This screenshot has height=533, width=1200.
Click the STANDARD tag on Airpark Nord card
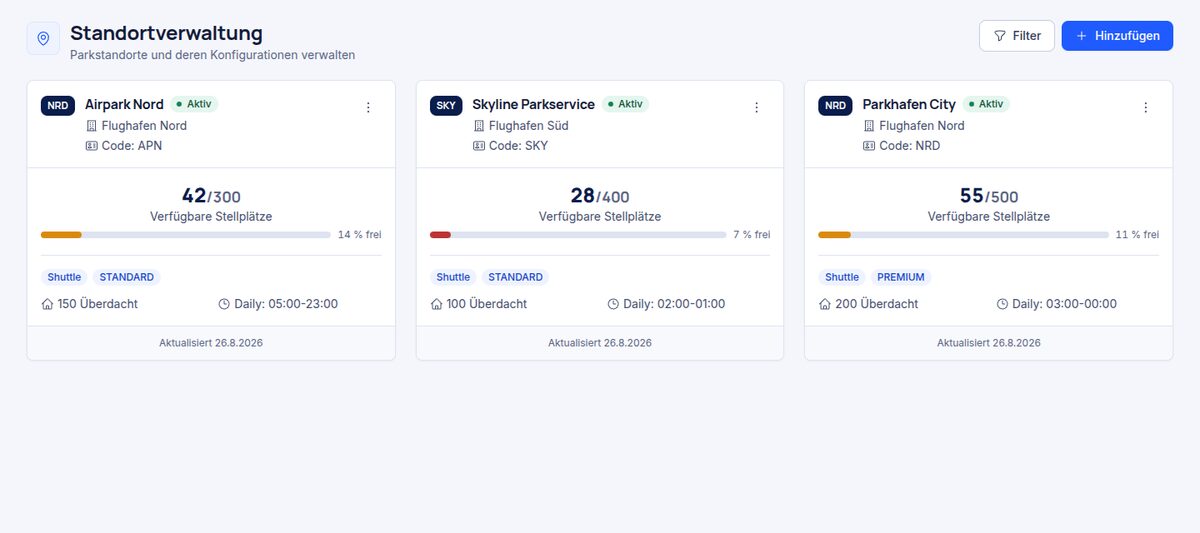(127, 277)
